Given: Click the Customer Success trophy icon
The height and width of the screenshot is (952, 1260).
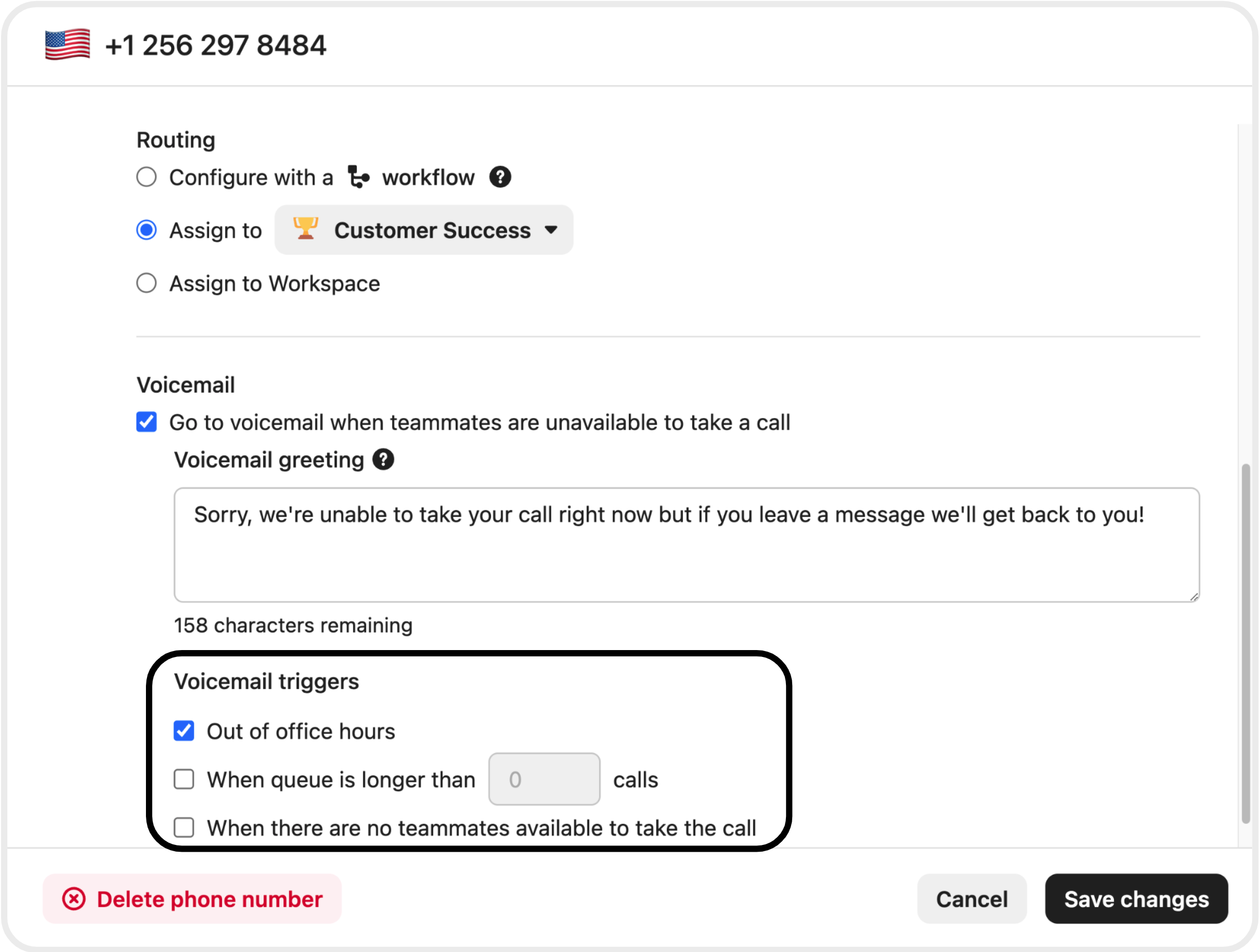Looking at the screenshot, I should (x=306, y=229).
